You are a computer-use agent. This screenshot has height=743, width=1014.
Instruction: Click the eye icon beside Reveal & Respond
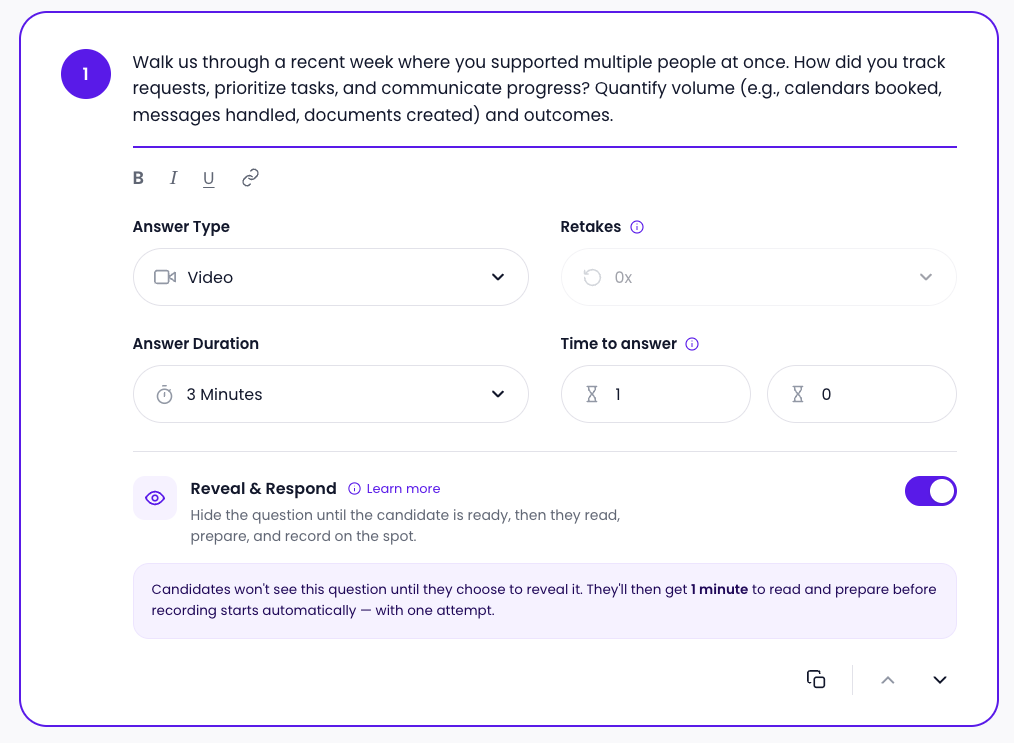tap(155, 498)
